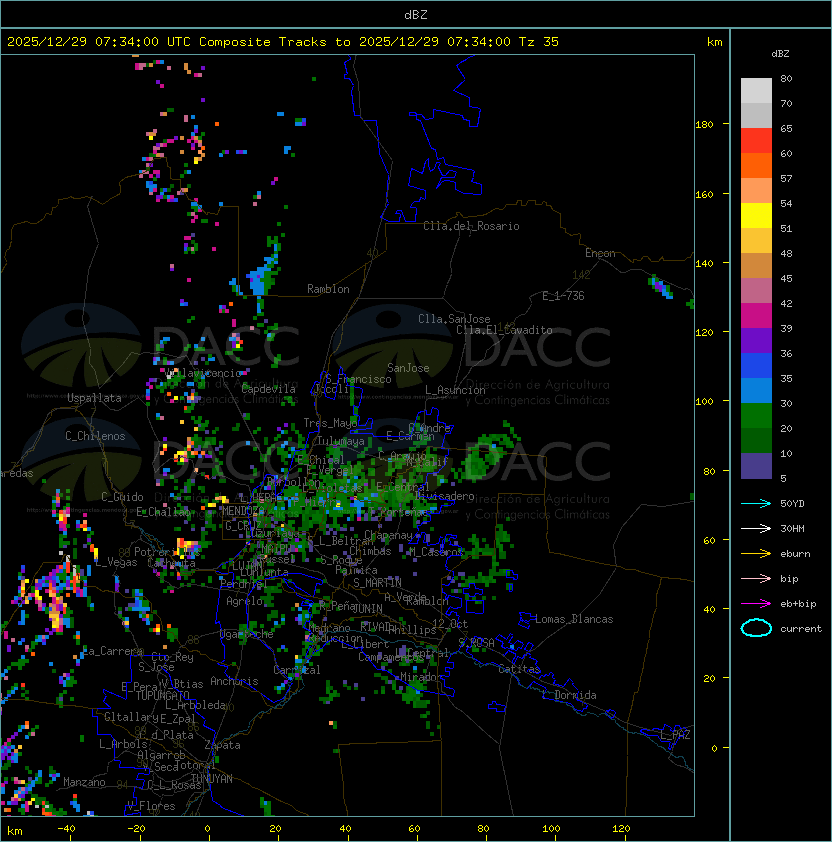Select the light gray swatch below 80 dBZ
The height and width of the screenshot is (842, 832).
click(x=756, y=90)
